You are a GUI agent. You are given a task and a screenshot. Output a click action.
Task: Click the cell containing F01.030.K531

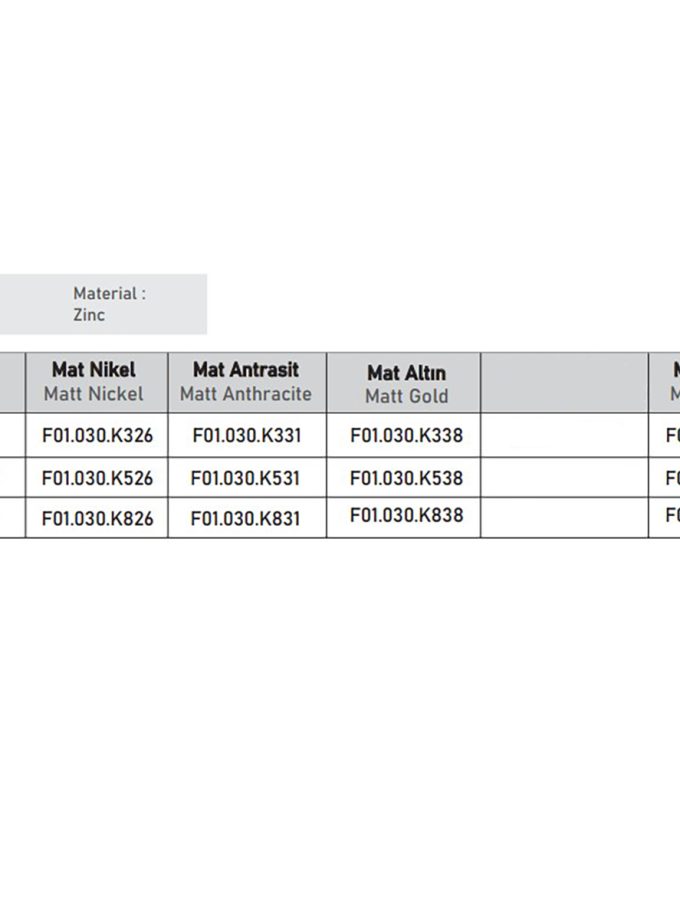coord(246,478)
